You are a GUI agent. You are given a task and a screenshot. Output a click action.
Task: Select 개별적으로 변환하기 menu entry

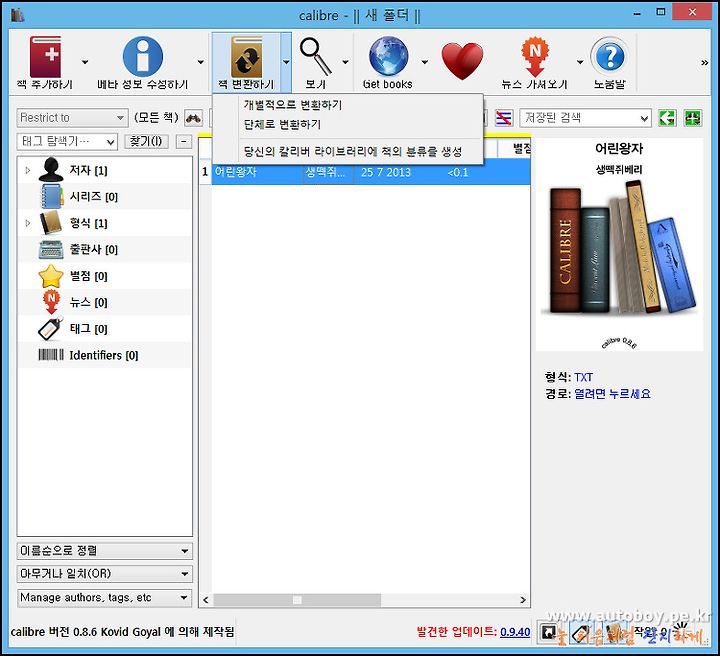(292, 105)
